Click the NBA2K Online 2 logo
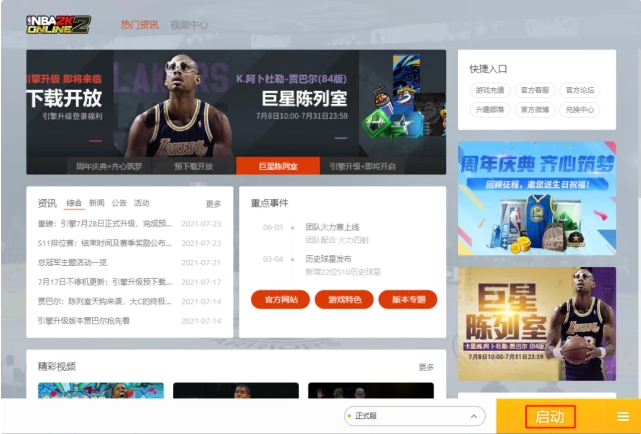 tap(58, 25)
